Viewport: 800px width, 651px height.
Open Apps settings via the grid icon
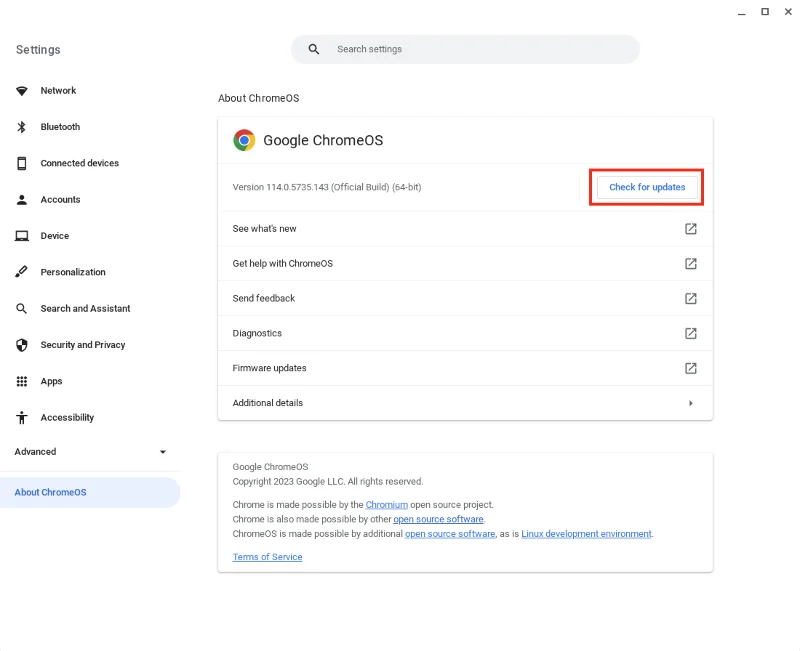point(21,381)
